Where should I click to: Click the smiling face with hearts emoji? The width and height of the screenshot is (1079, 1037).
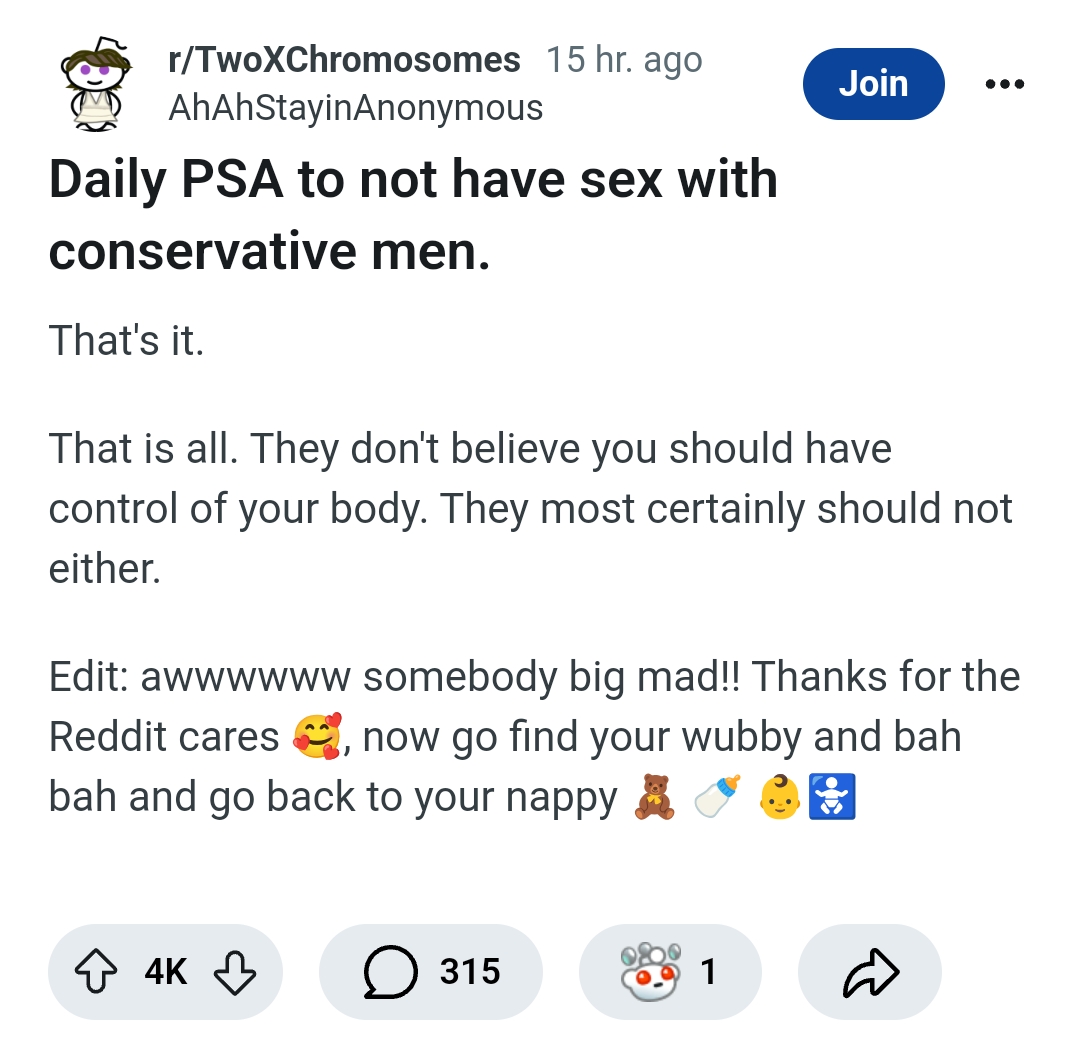tap(317, 736)
